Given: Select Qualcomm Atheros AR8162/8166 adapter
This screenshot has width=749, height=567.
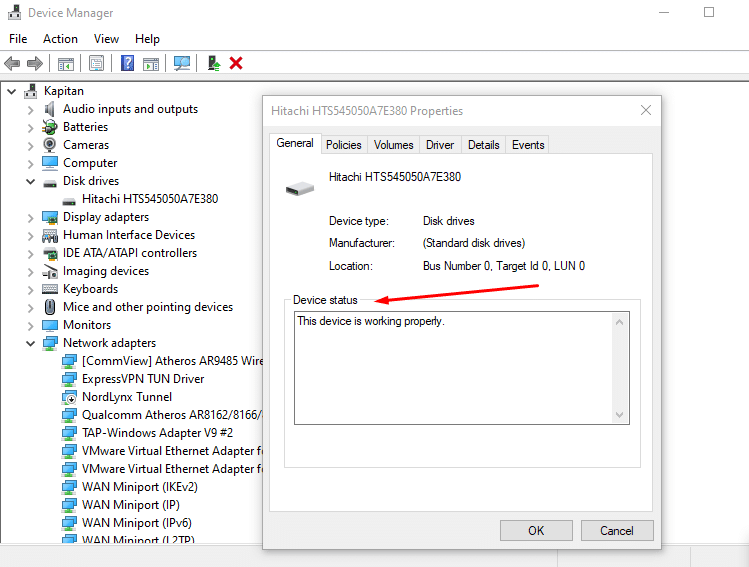Looking at the screenshot, I should (x=172, y=415).
